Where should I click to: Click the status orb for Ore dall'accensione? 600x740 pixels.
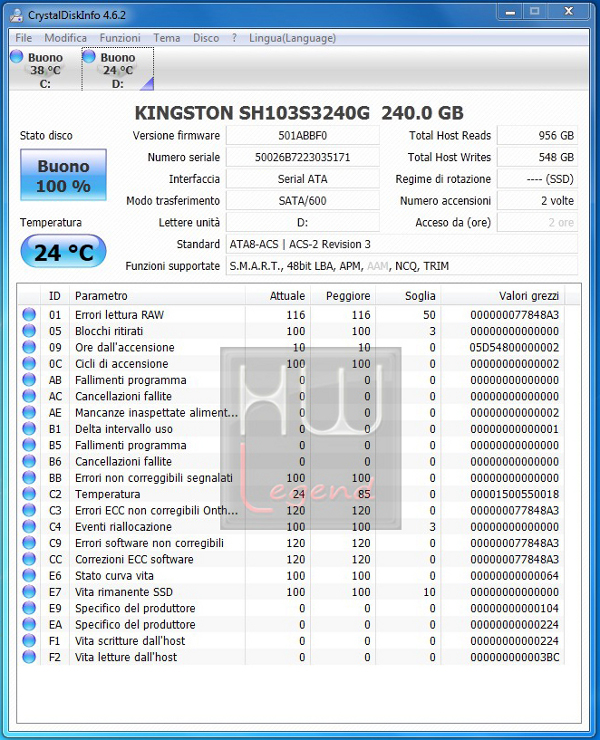point(29,347)
